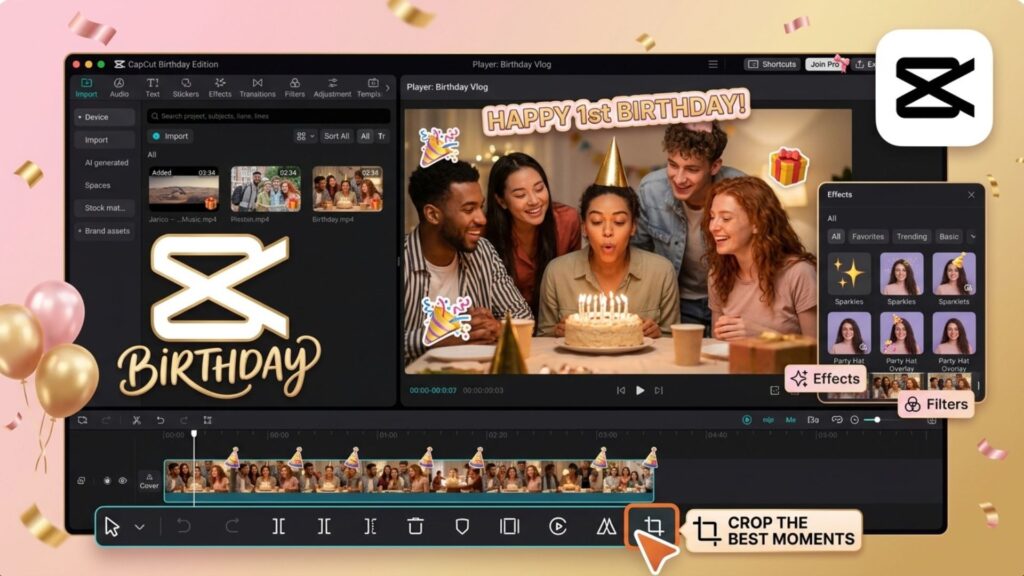This screenshot has width=1024, height=576.
Task: Open the grid view mode dropdown
Action: point(305,136)
